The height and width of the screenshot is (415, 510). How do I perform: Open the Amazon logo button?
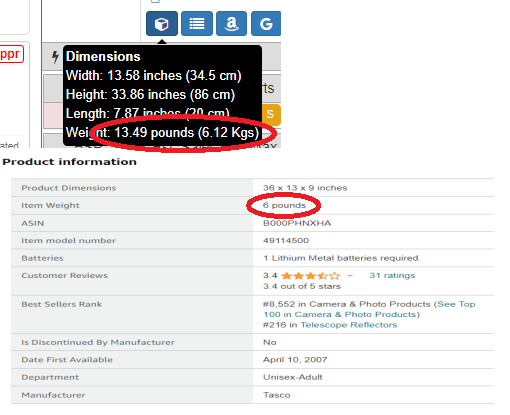[x=231, y=23]
